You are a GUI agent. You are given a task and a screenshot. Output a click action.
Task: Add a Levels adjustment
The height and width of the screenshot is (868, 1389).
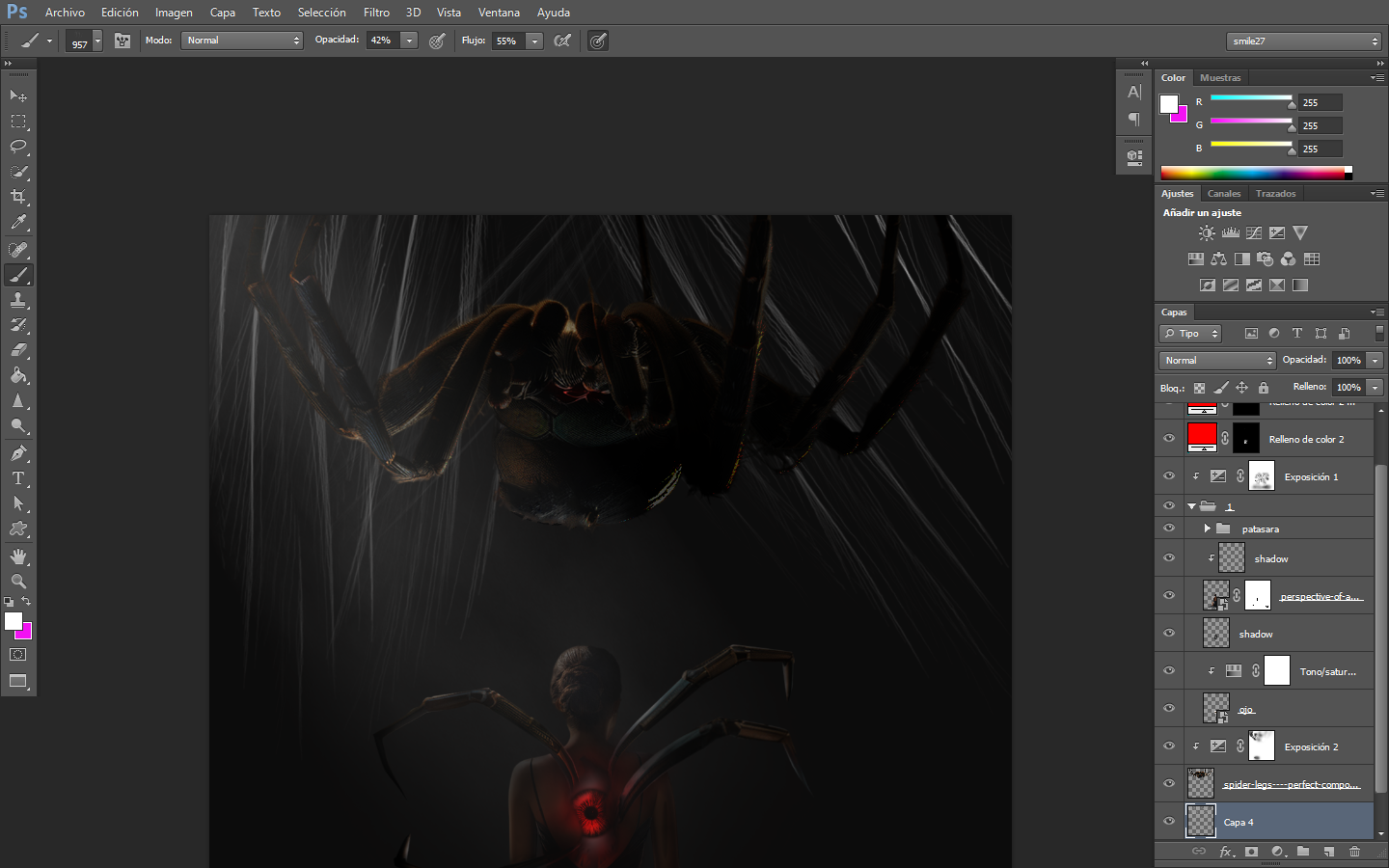coord(1231,233)
